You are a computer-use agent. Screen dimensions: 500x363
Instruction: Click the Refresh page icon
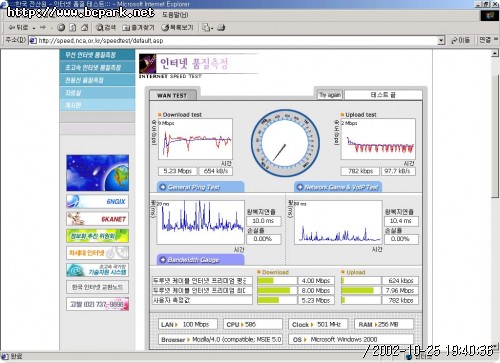point(73,28)
